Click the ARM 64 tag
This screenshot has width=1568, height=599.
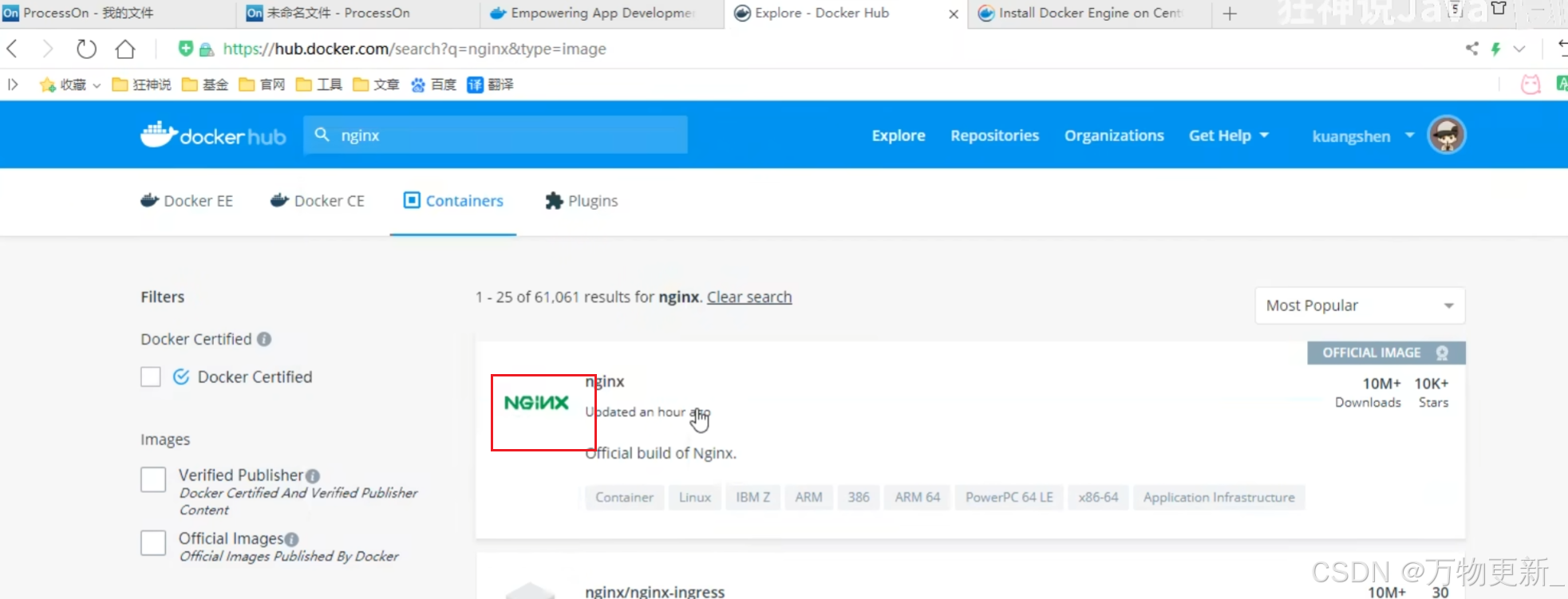[918, 497]
